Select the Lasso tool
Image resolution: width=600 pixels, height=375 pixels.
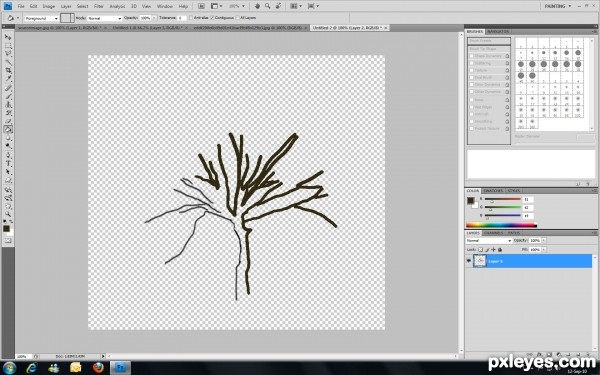point(8,54)
